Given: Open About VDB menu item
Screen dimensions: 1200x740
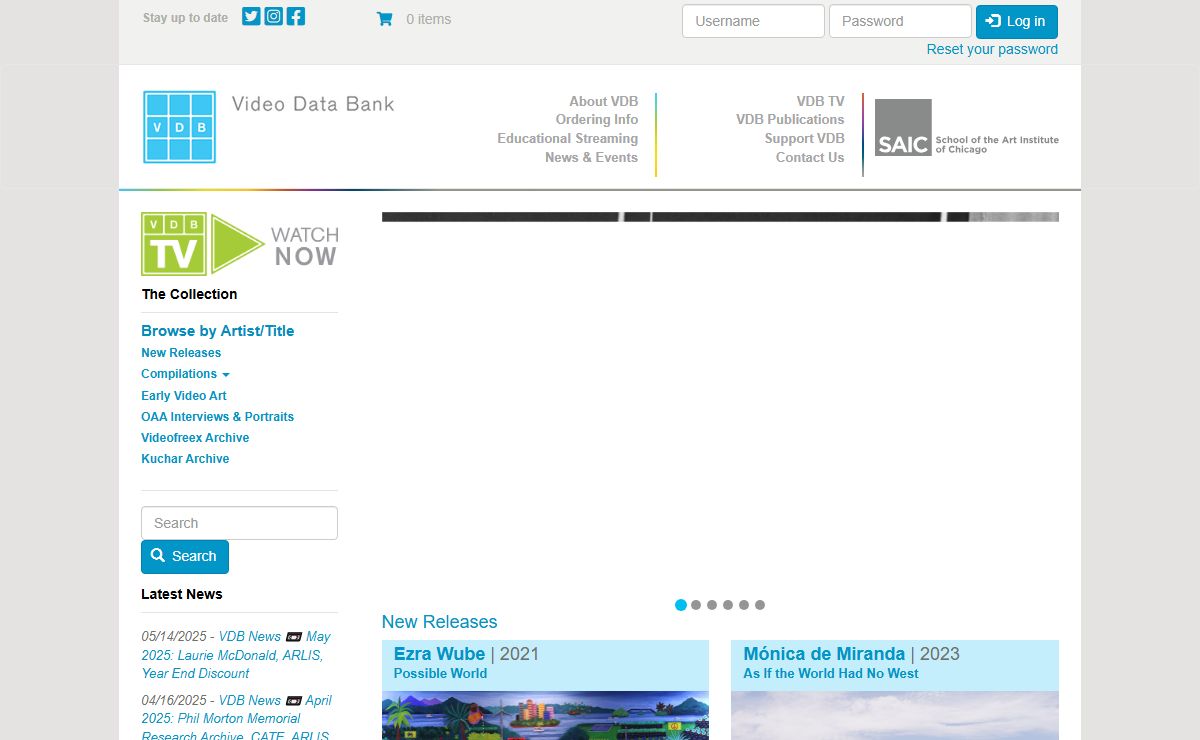Looking at the screenshot, I should pos(603,101).
